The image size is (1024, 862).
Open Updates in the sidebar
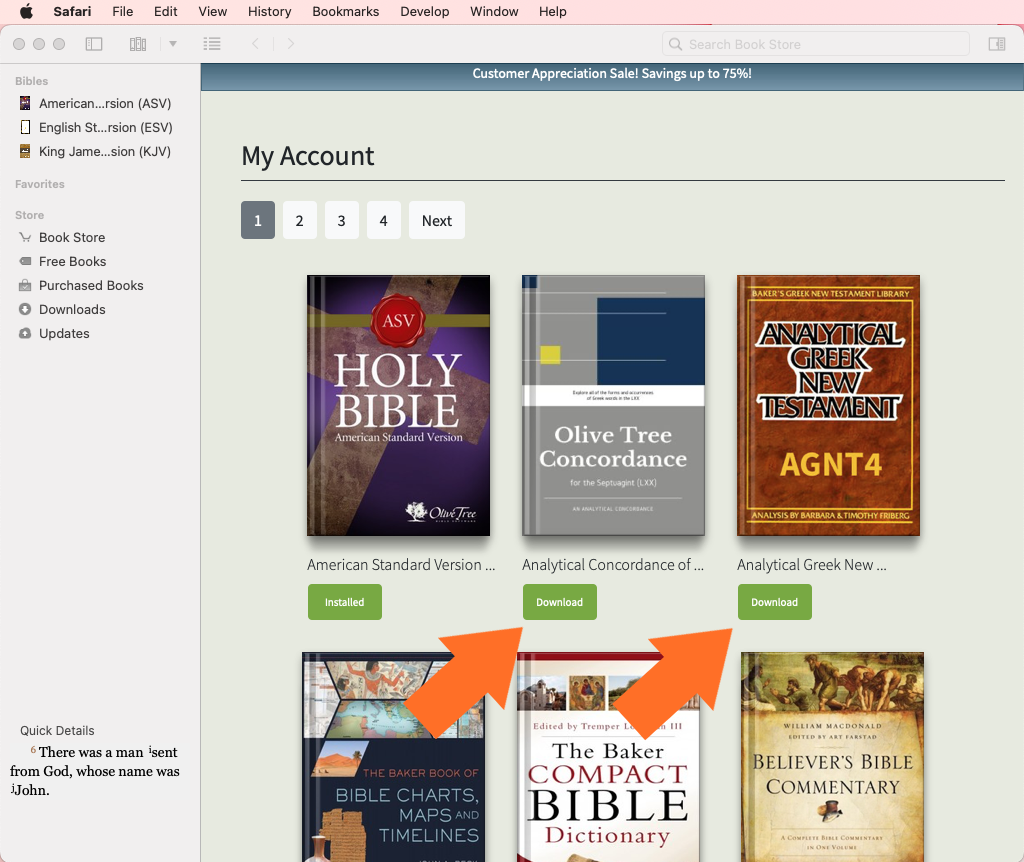coord(64,334)
